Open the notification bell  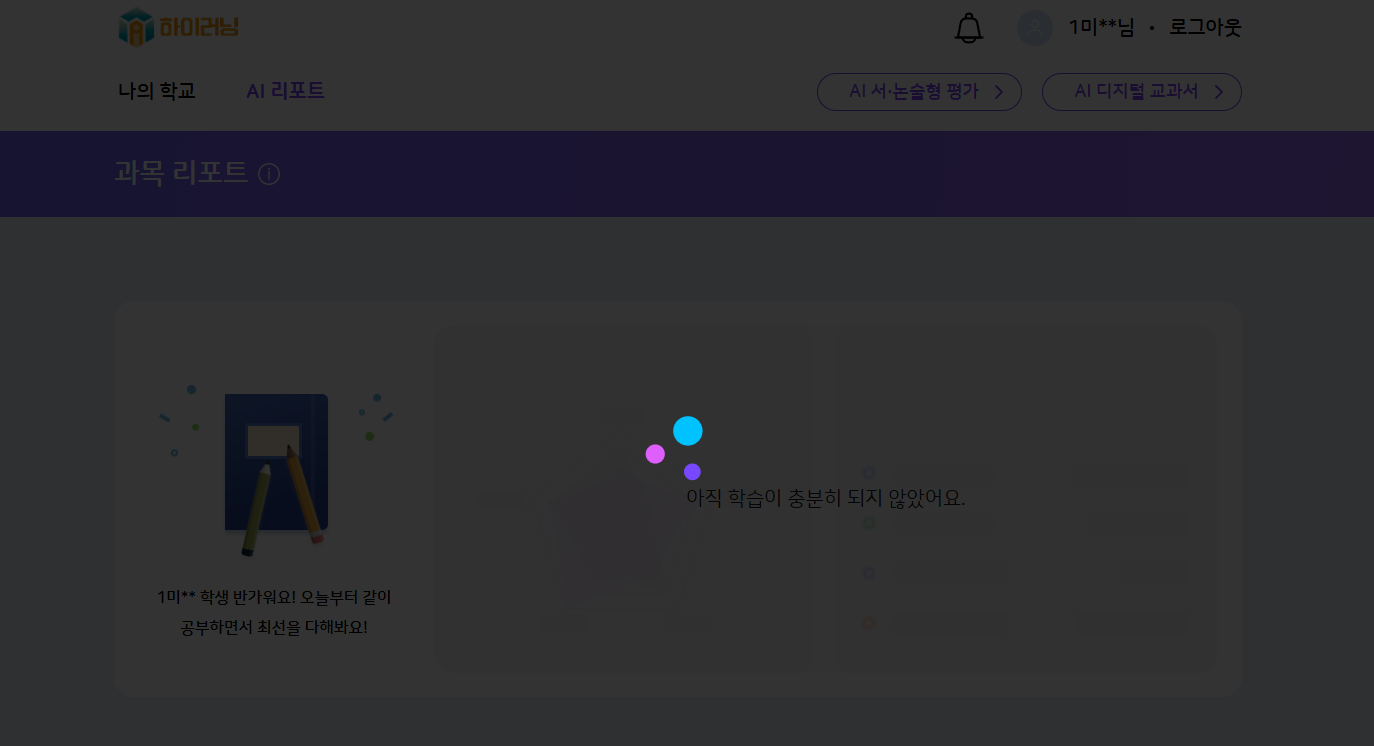click(x=968, y=28)
